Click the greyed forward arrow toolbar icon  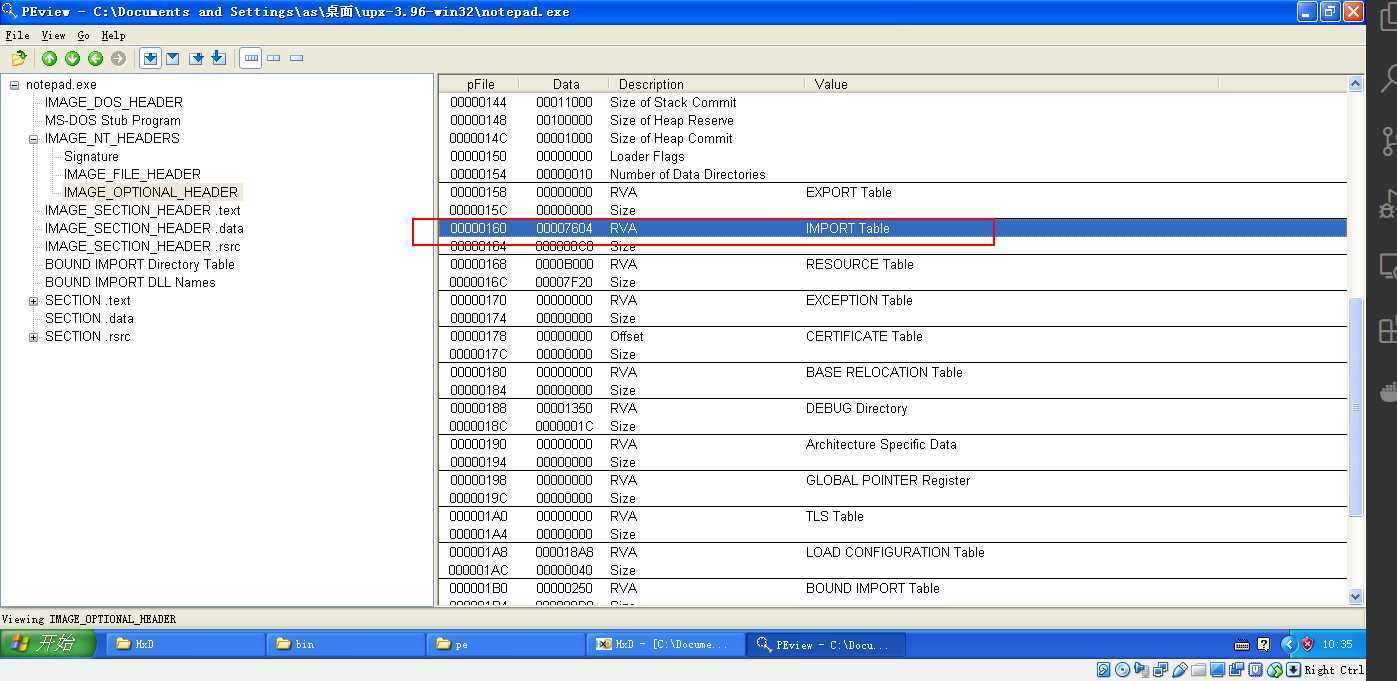tap(118, 58)
